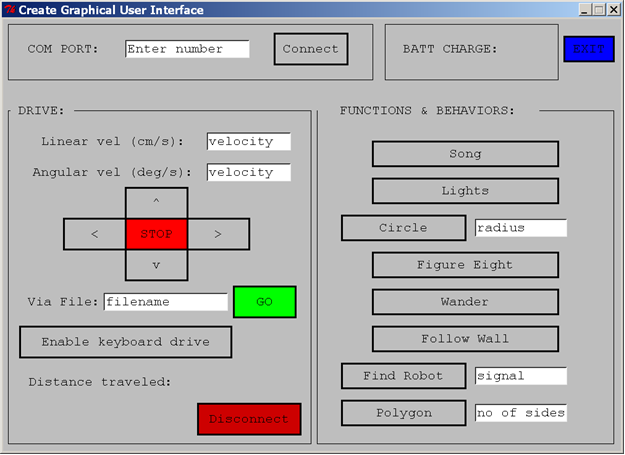Viewport: 625px width, 455px height.
Task: Select the Linear vel velocity field
Action: pyautogui.click(x=248, y=141)
